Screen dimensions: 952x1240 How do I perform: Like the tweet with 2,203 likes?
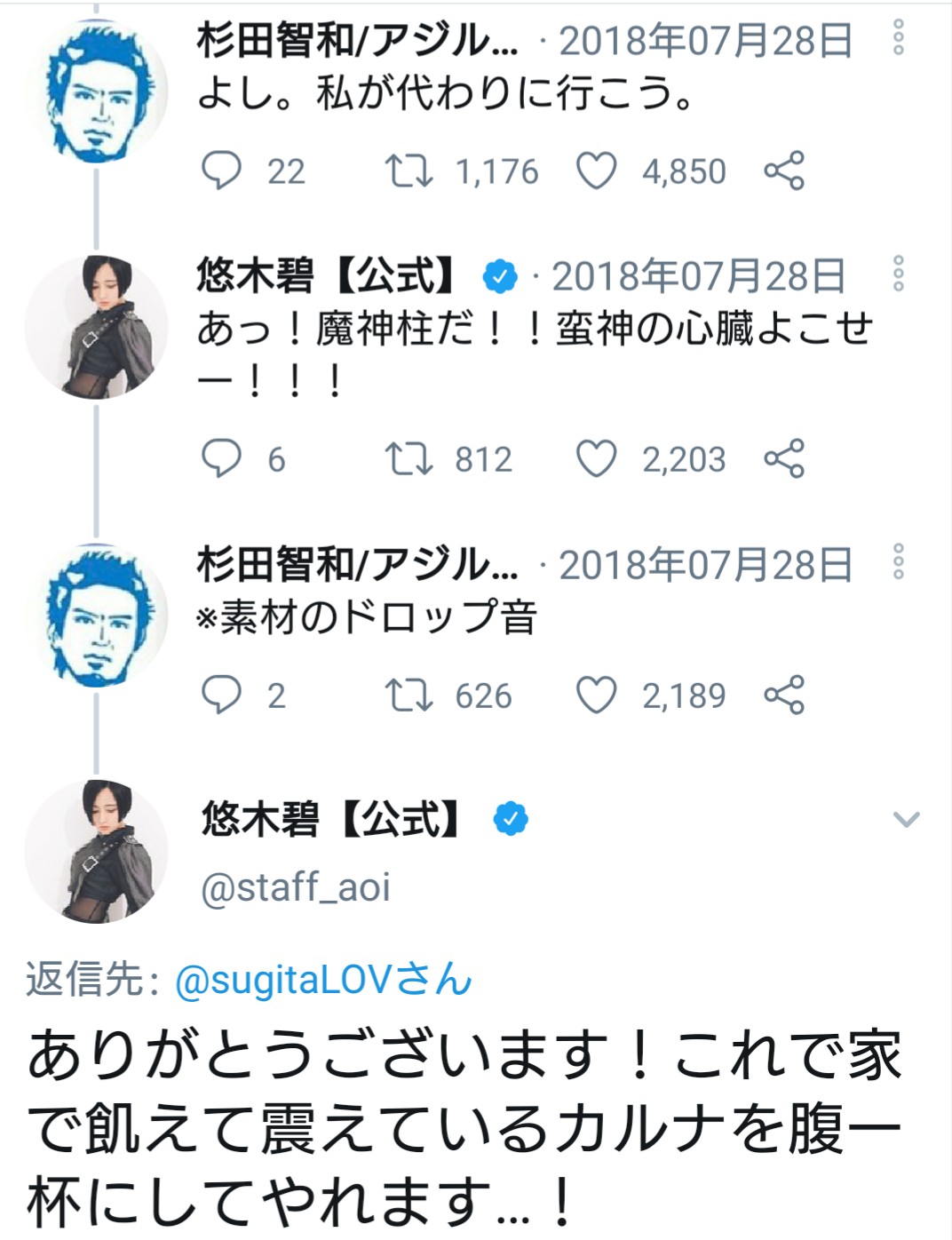pos(596,458)
